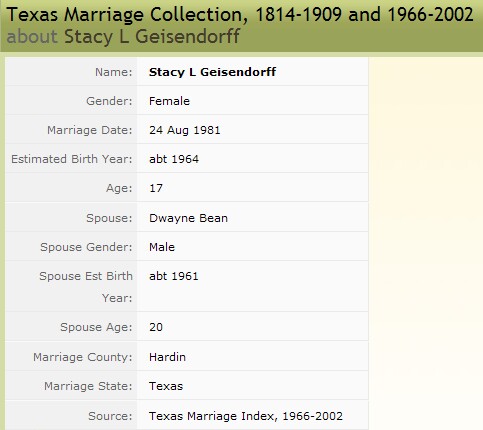Click the Marriage County value Hardin
This screenshot has width=483, height=430.
tap(167, 357)
